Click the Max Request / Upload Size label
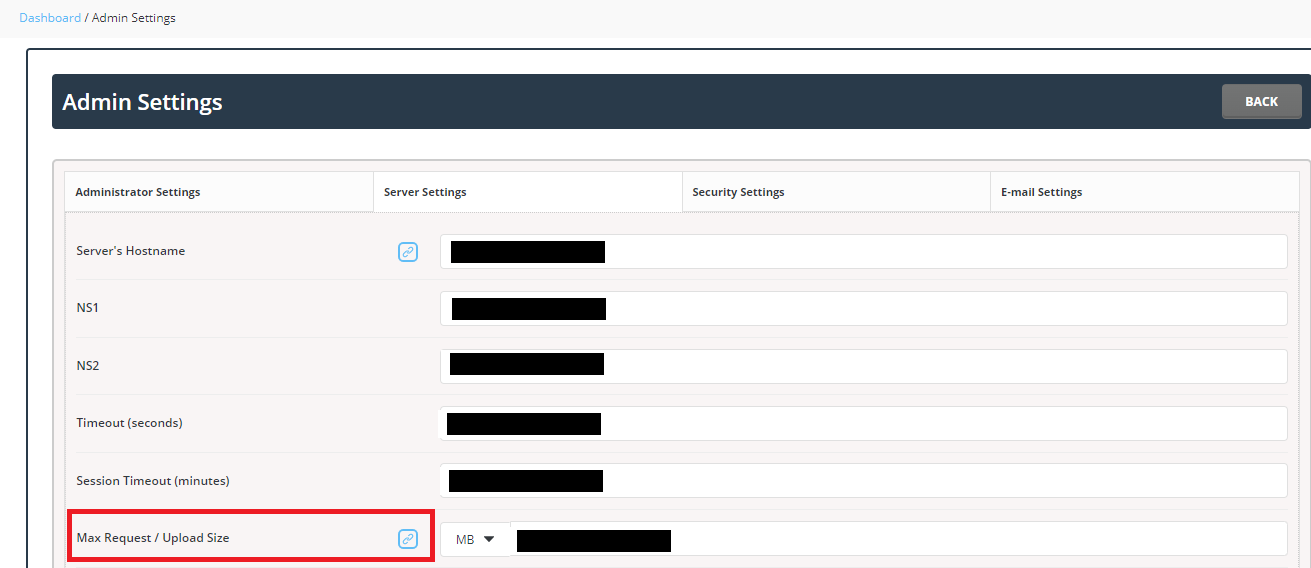 tap(153, 538)
